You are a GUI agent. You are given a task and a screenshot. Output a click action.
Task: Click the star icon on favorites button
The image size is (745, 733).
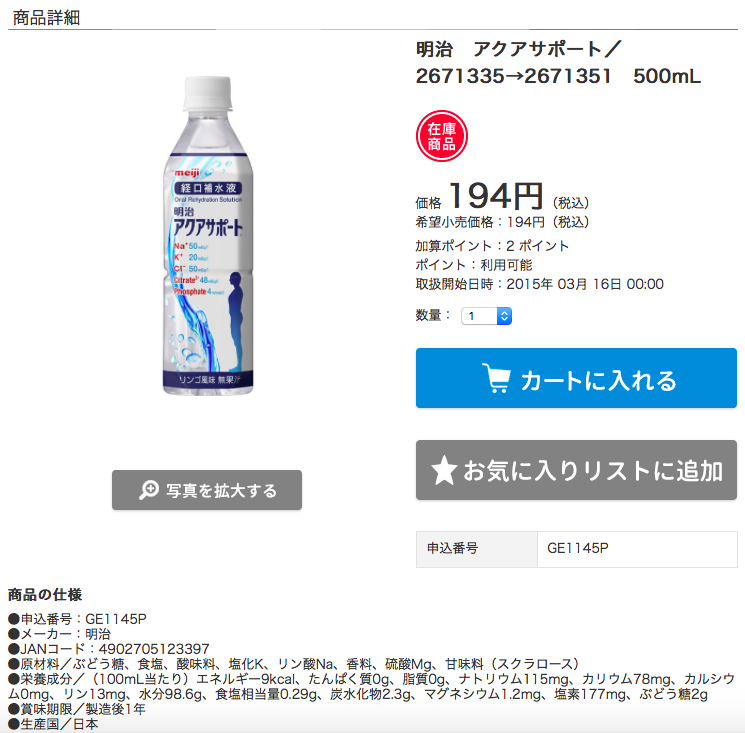(x=444, y=470)
